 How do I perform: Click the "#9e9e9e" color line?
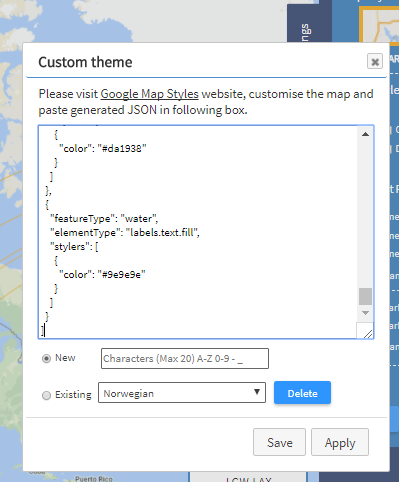pos(102,274)
